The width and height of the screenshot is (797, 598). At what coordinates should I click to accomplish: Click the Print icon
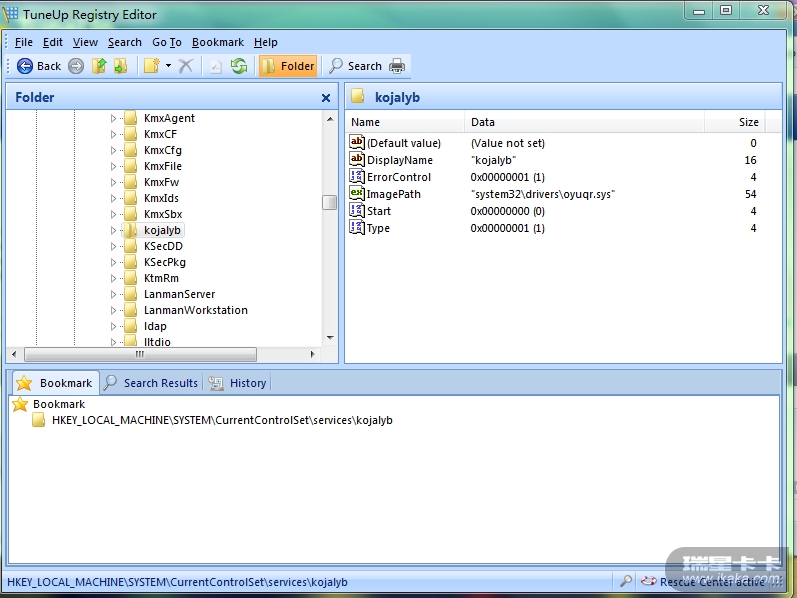pos(397,66)
